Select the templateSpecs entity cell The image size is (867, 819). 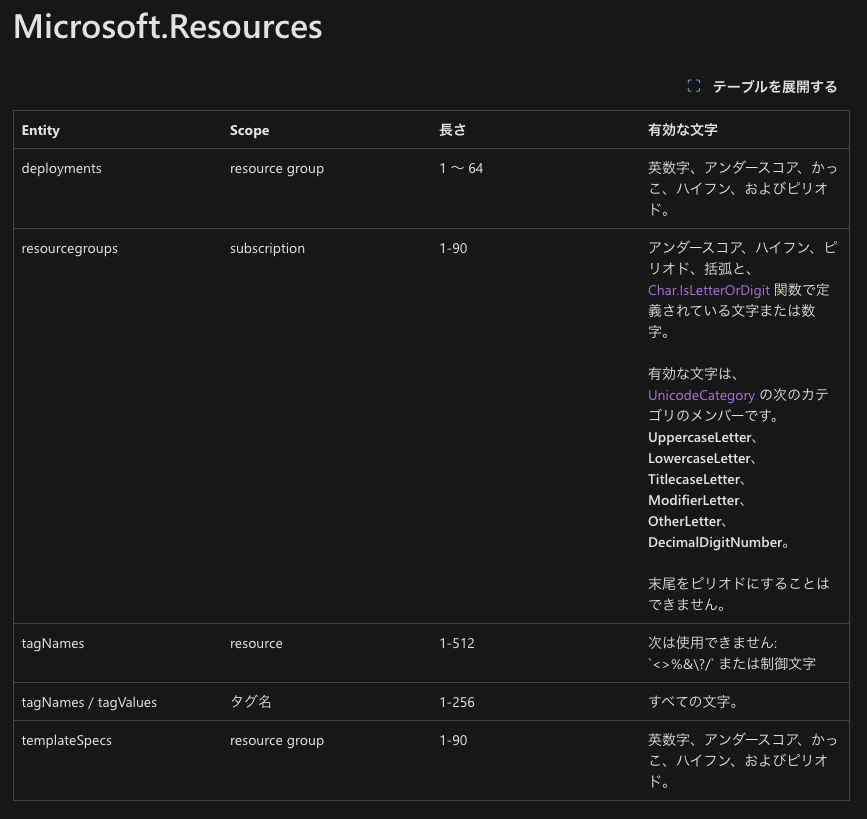(x=66, y=740)
